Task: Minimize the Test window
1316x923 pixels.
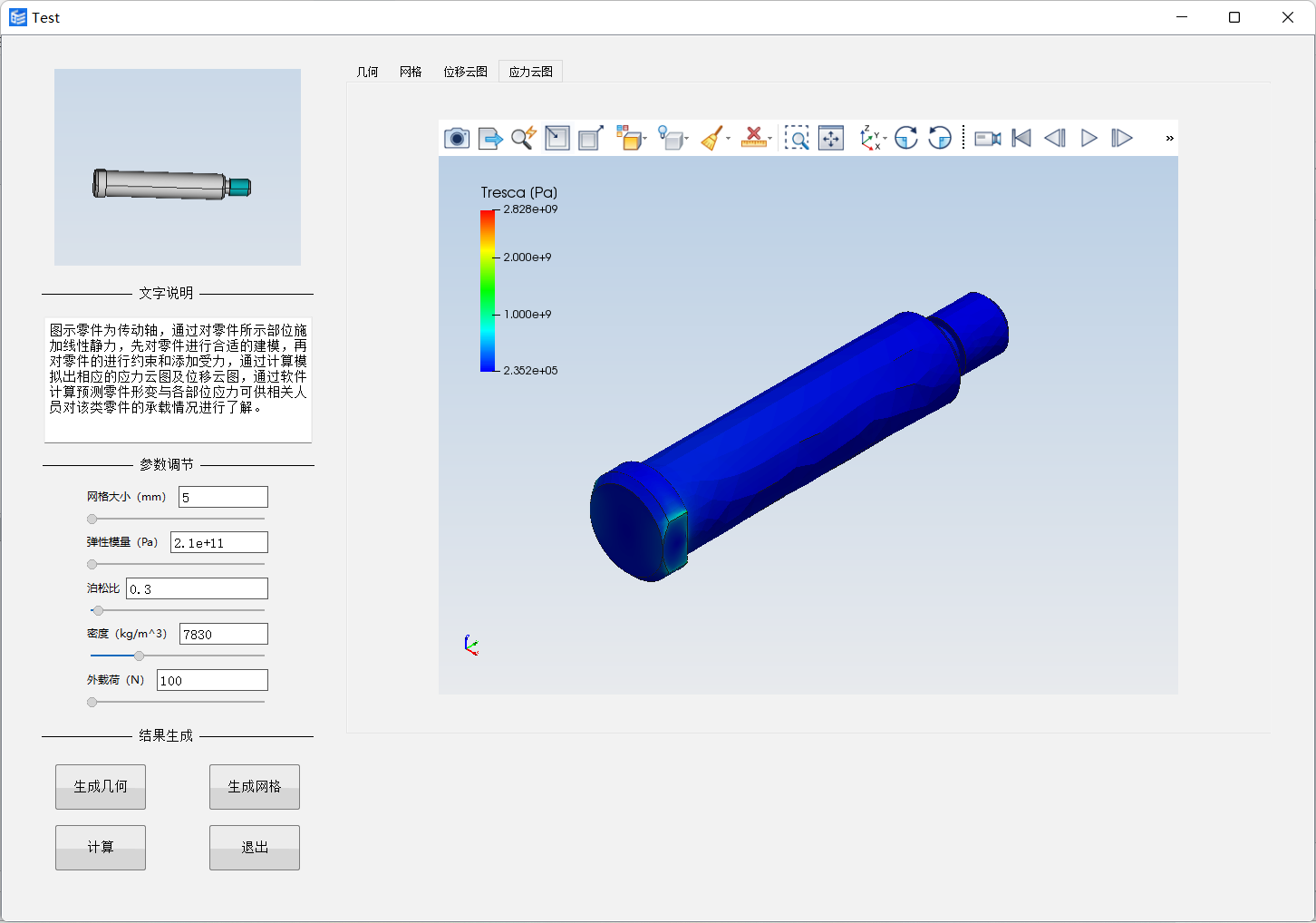Action: pos(1182,17)
